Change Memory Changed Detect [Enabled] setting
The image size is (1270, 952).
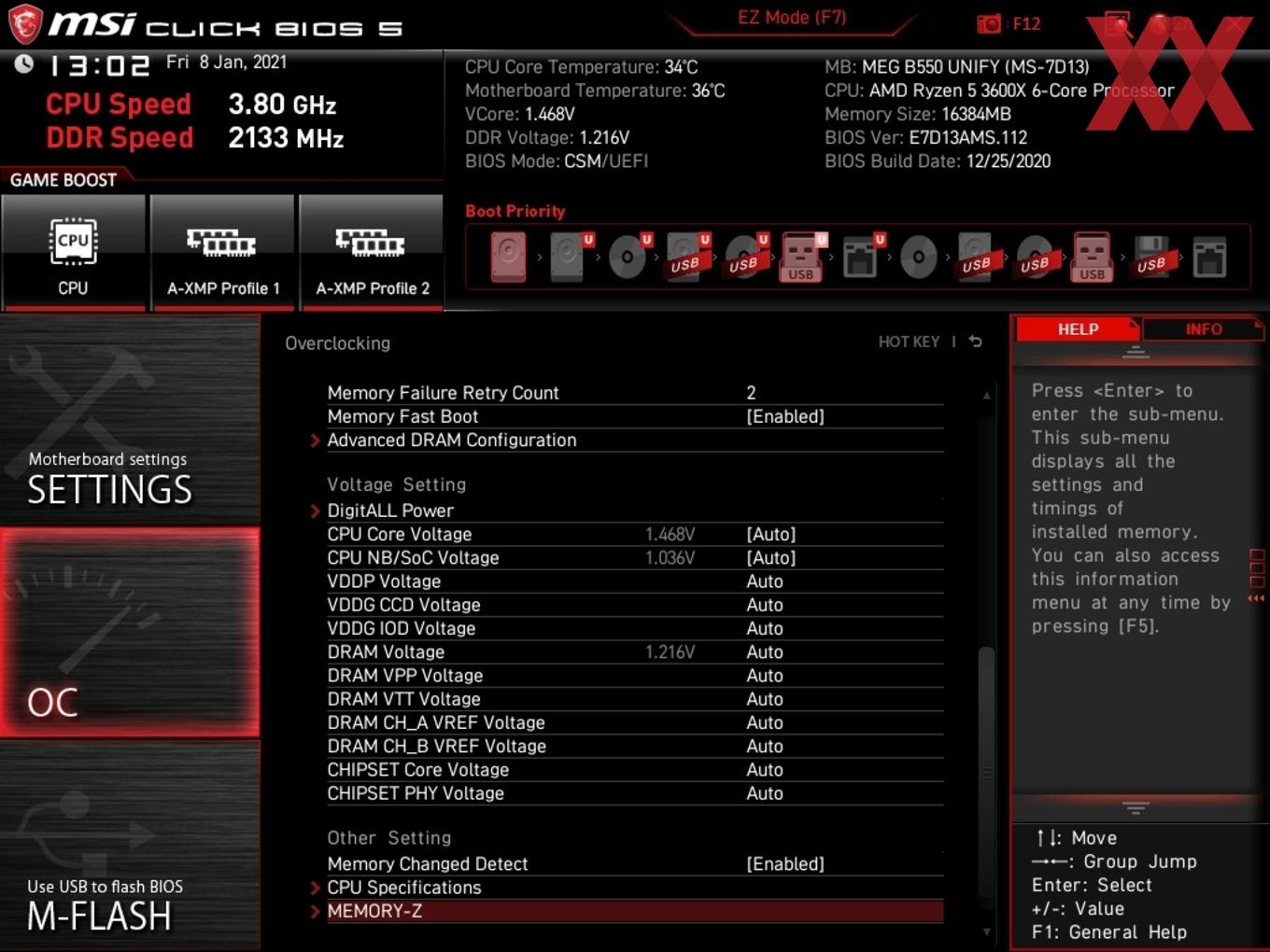(x=784, y=864)
